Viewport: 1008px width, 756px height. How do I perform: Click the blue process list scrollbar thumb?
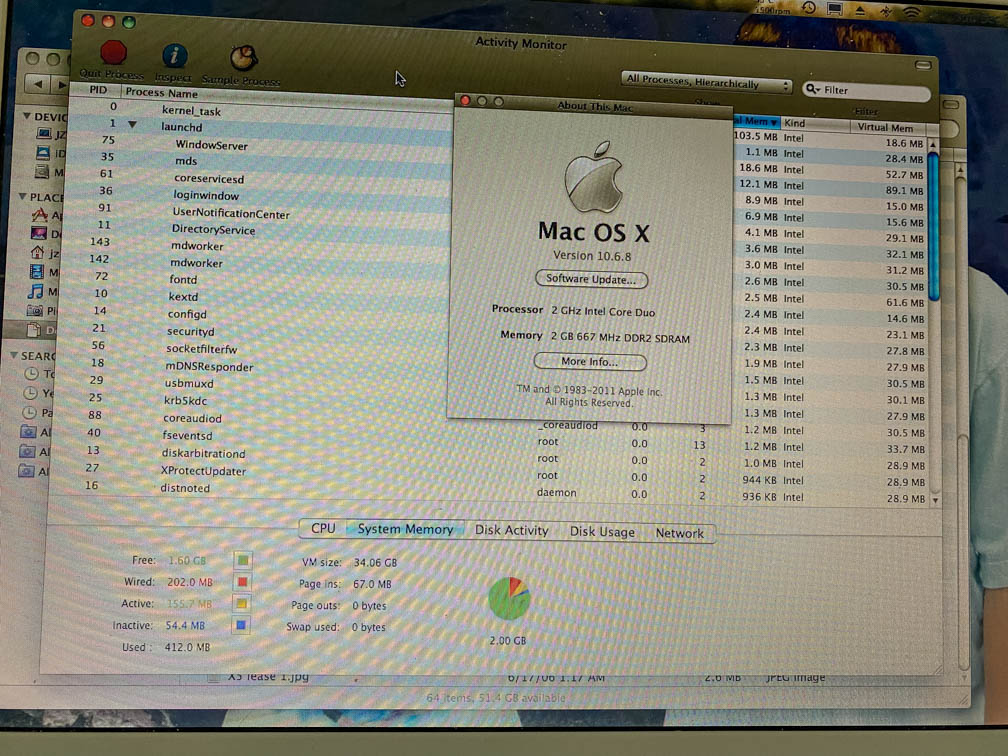(934, 225)
